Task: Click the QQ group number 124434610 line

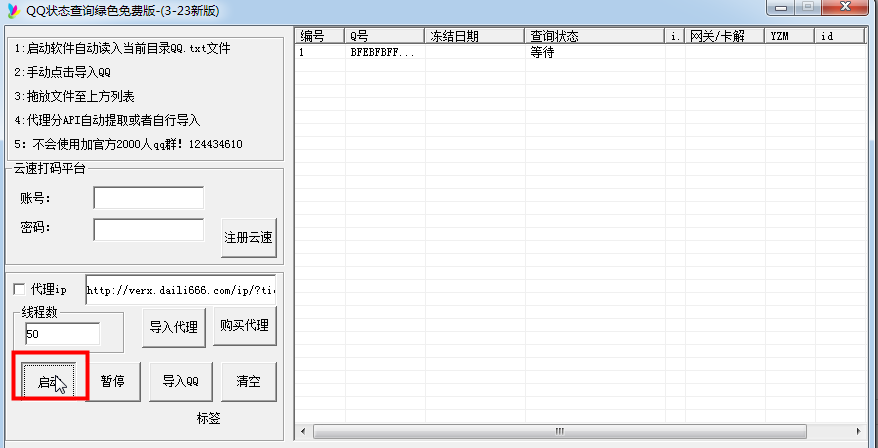Action: [129, 144]
